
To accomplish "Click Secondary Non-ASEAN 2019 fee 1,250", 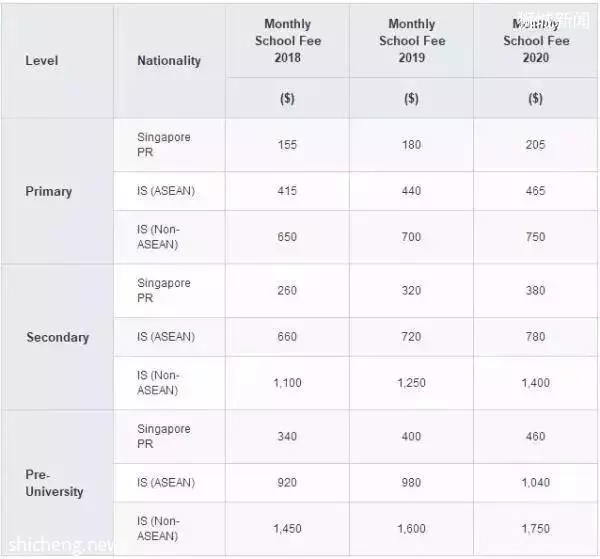I will pos(411,383).
